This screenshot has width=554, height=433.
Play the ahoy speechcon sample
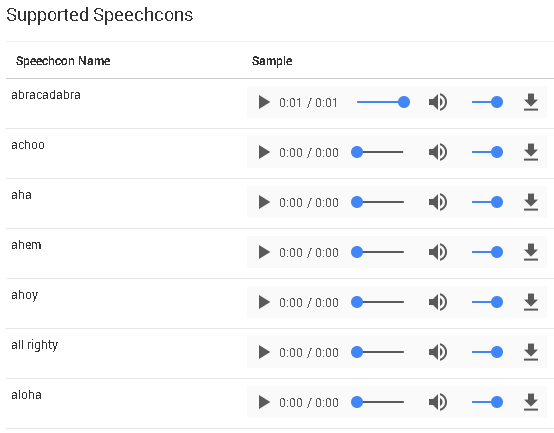click(x=264, y=302)
